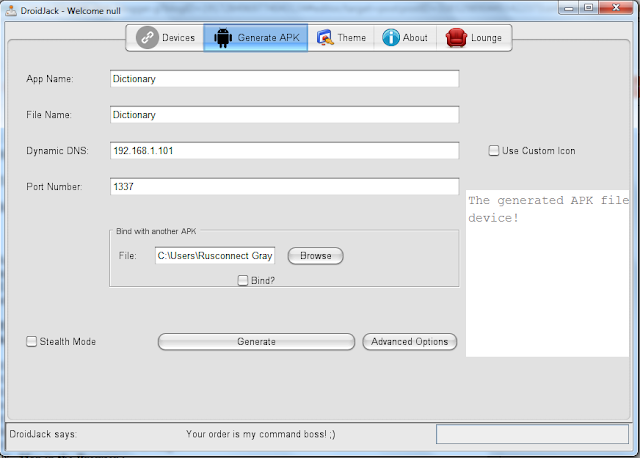
Task: Click the Port Number input field
Action: tap(284, 187)
